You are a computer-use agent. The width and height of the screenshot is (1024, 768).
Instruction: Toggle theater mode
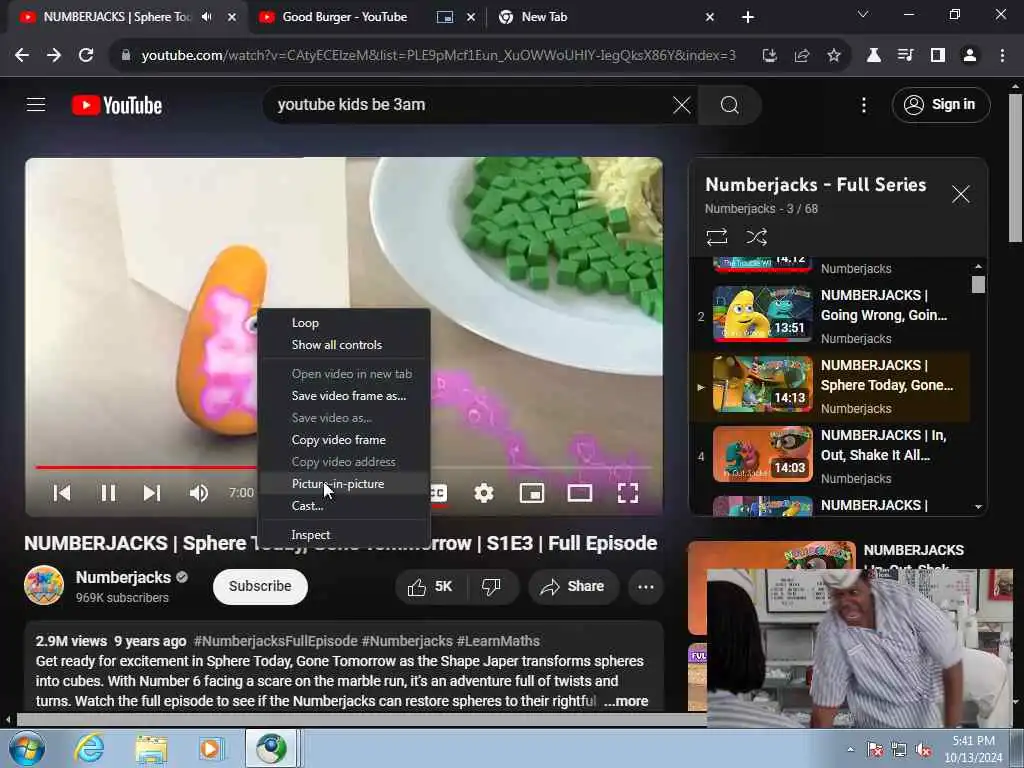(x=580, y=493)
